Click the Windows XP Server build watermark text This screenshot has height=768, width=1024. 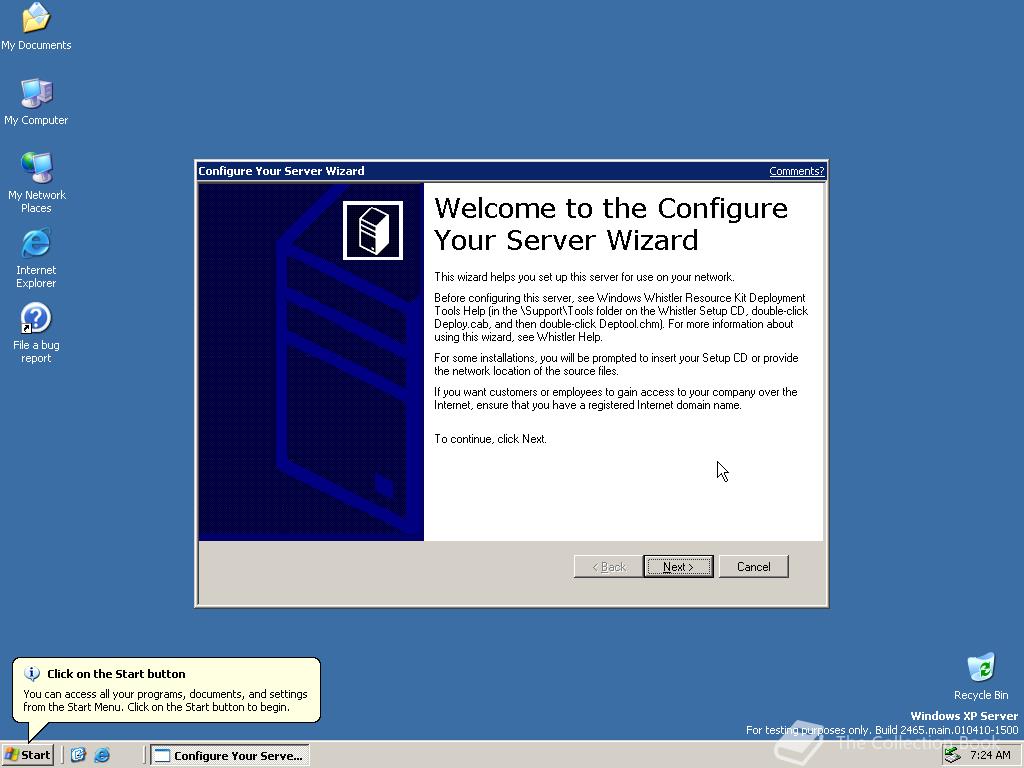[882, 723]
